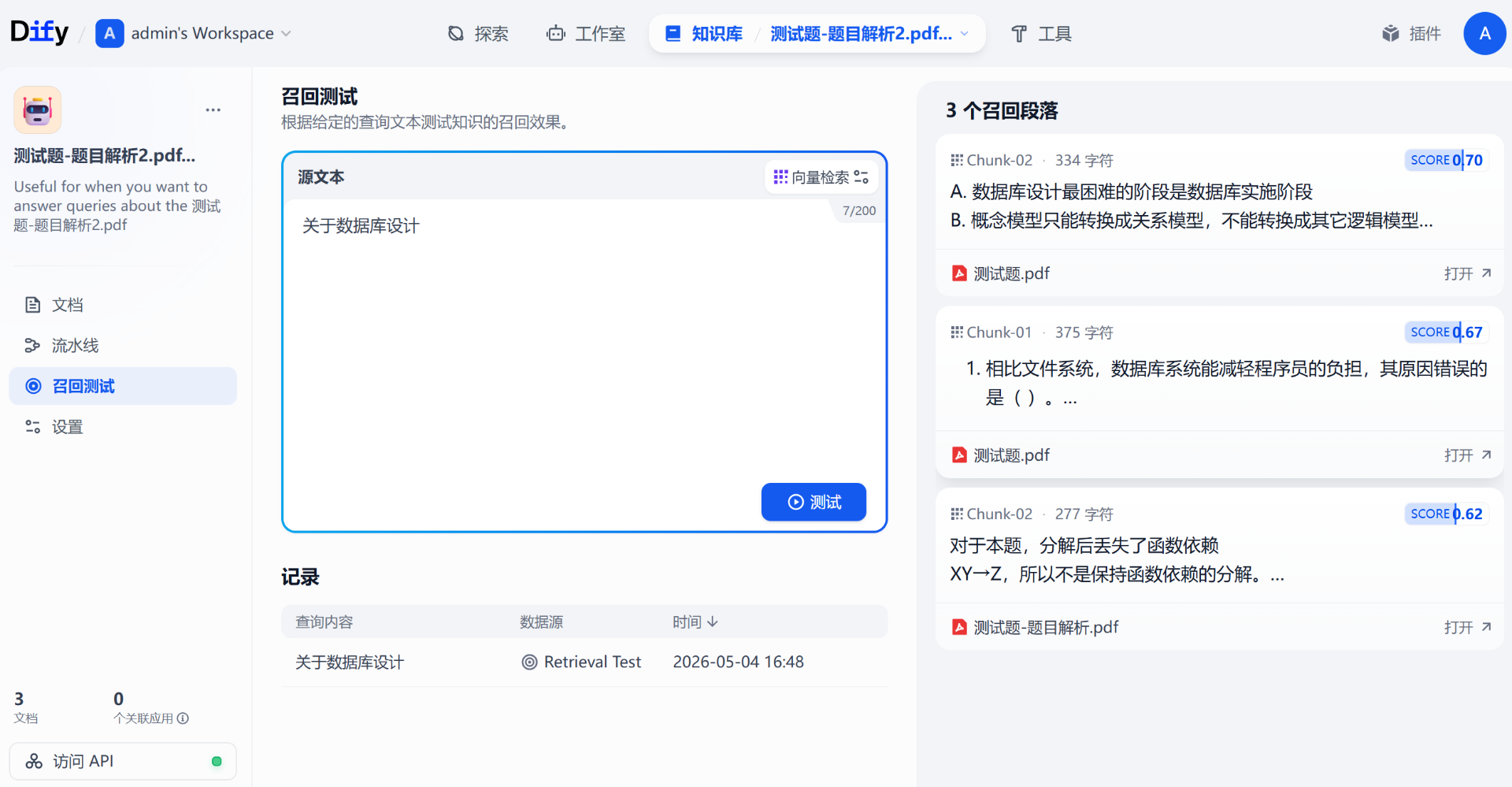Click 打开 for 测试题-题目解析.pdf
The width and height of the screenshot is (1512, 787).
[x=1467, y=627]
